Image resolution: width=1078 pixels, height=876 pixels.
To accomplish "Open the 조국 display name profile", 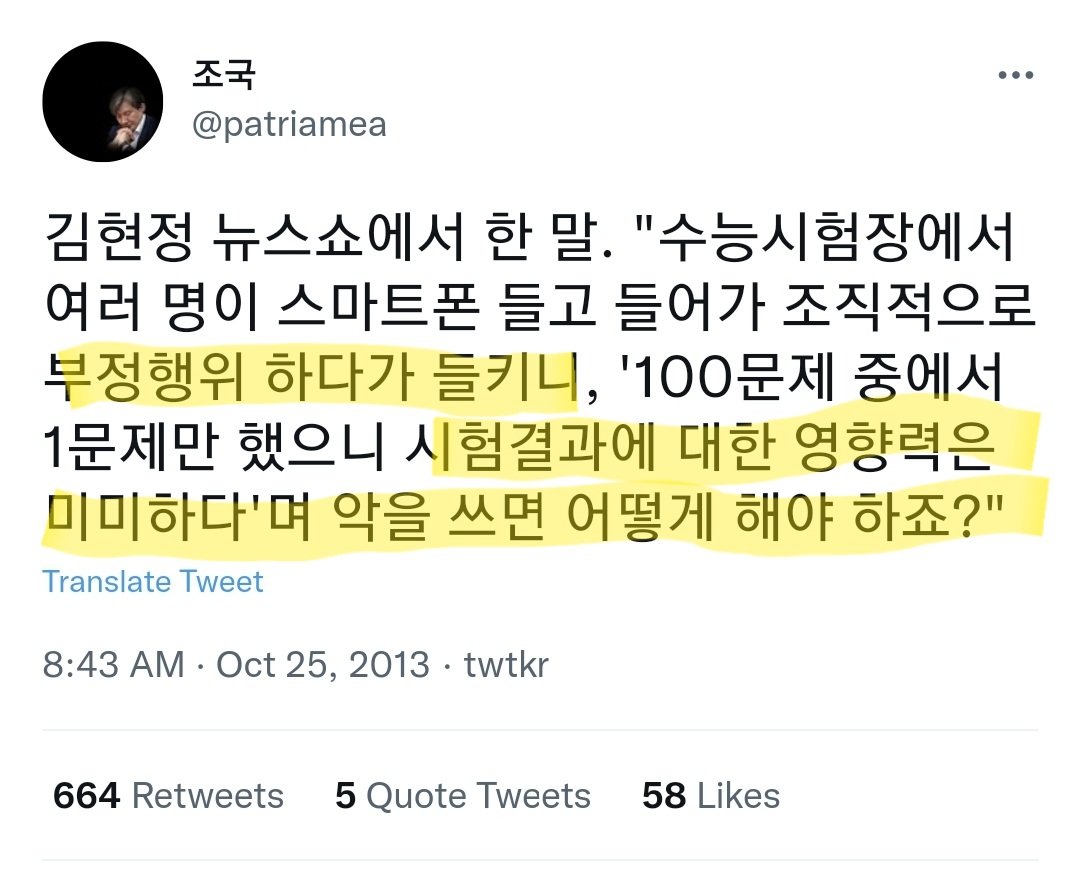I will (224, 74).
